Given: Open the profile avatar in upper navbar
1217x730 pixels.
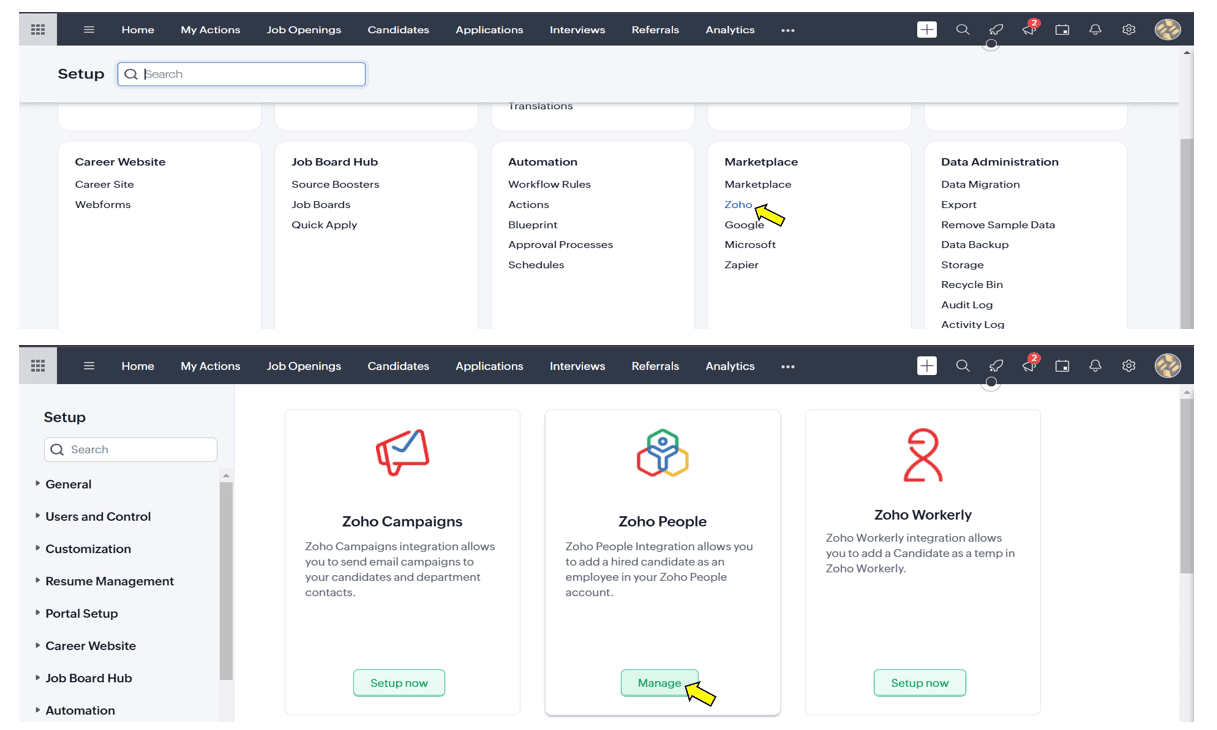Looking at the screenshot, I should point(1167,30).
